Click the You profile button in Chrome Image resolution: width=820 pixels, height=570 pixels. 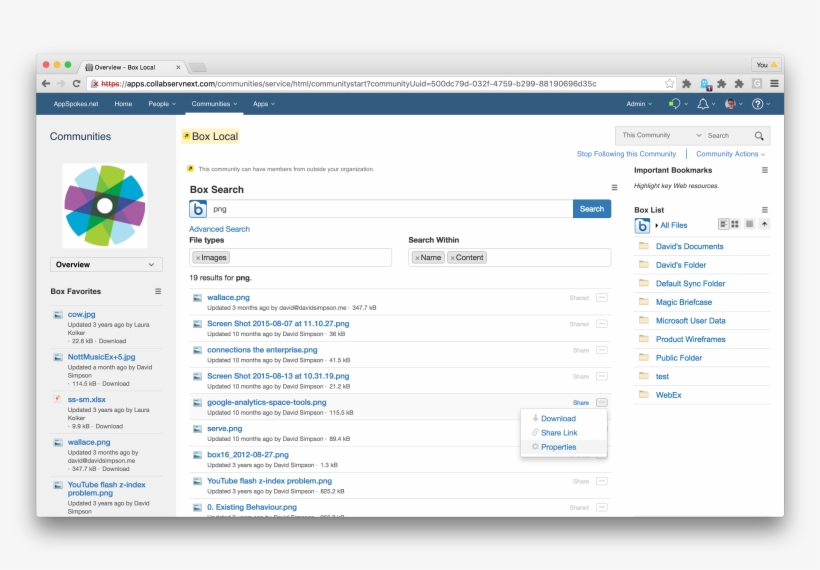[x=766, y=65]
